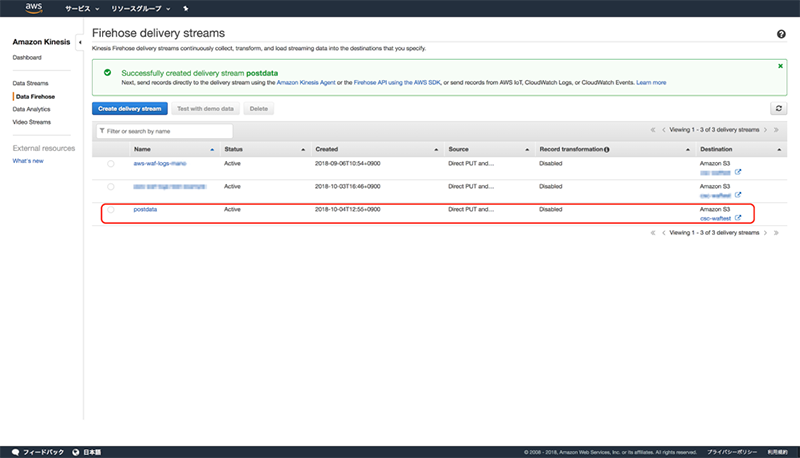Select the second delivery stream radio button
The image size is (800, 458).
click(110, 187)
